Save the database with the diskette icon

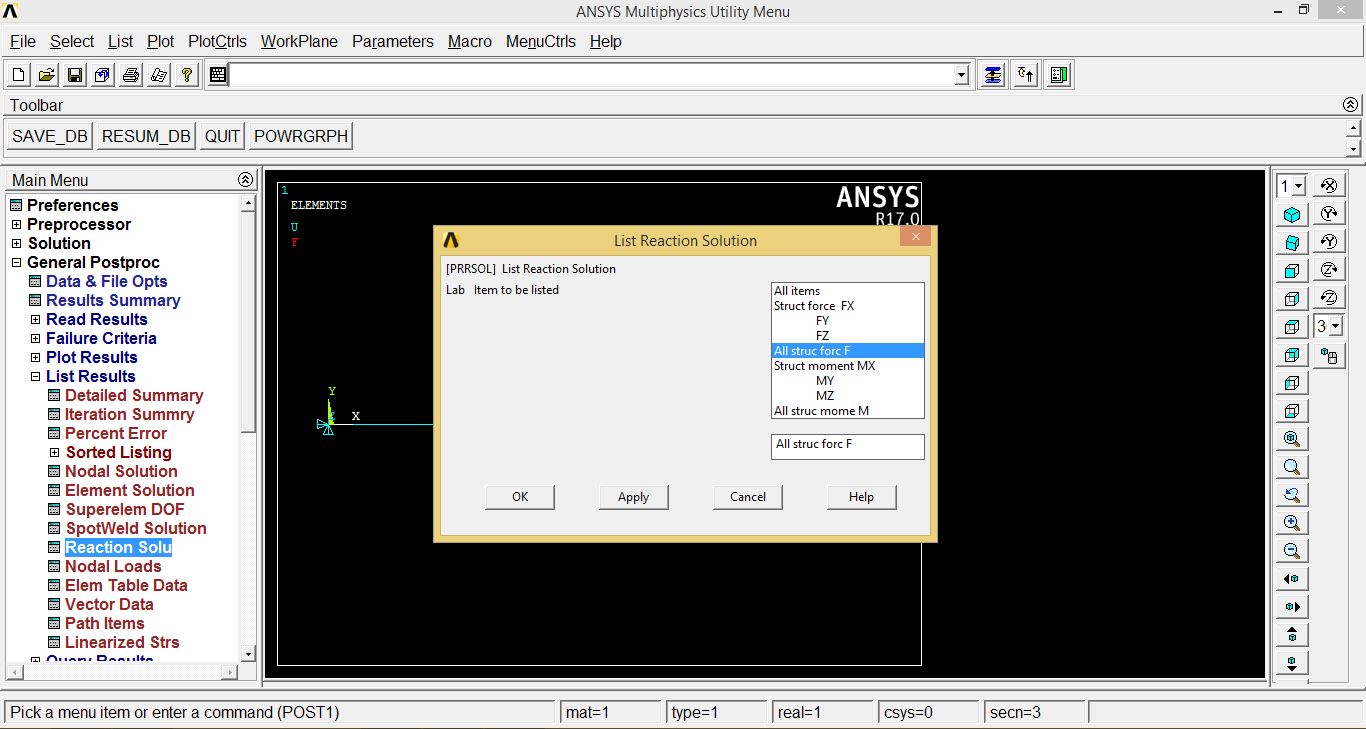tap(73, 73)
